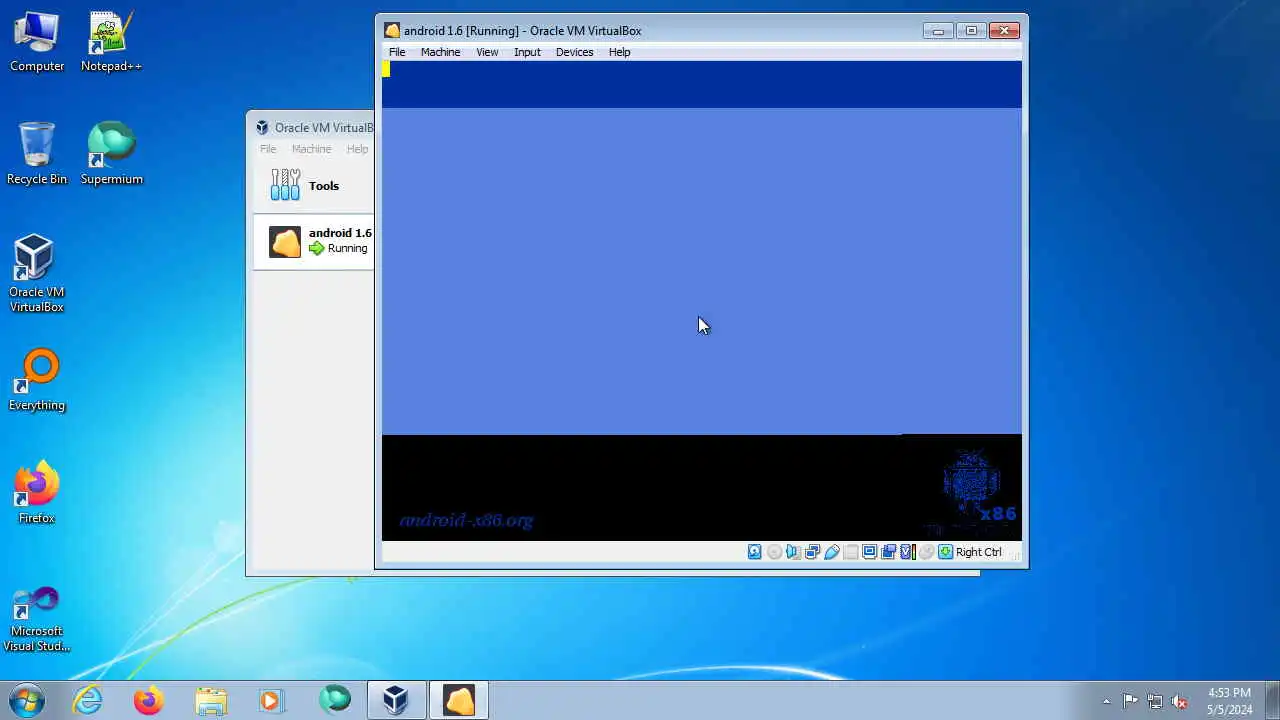Click the keyboard capture green arrow icon
The height and width of the screenshot is (720, 1280).
(x=946, y=552)
